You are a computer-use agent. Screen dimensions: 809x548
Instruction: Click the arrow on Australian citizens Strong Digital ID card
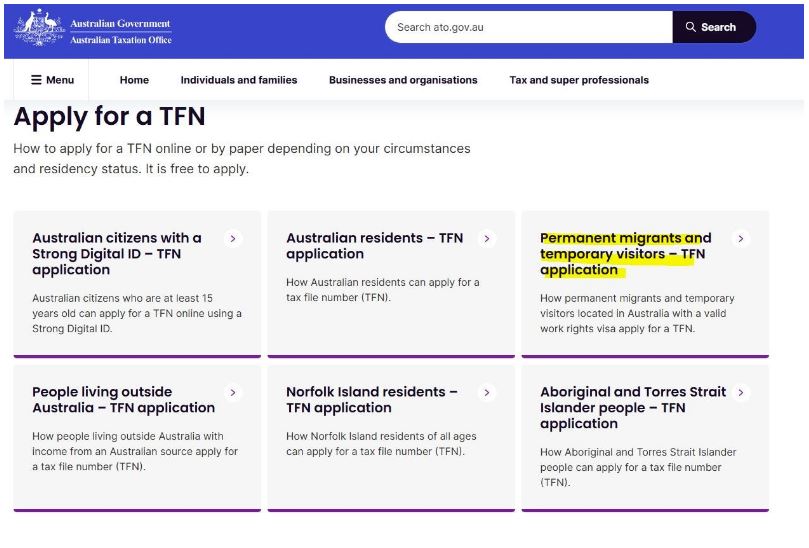tap(233, 238)
